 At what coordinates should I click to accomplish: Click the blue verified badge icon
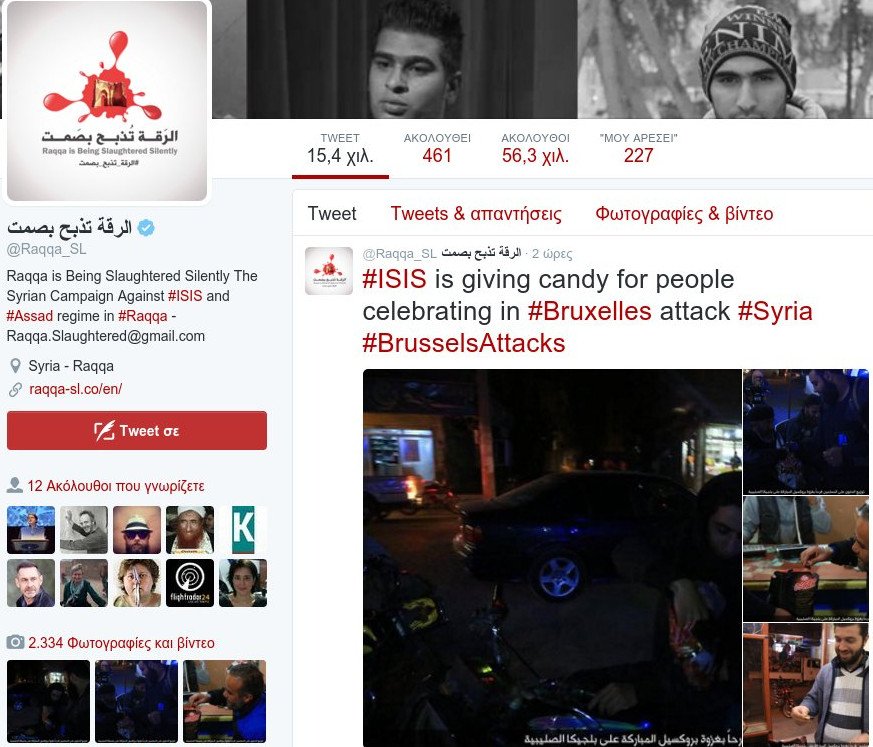pos(146,228)
